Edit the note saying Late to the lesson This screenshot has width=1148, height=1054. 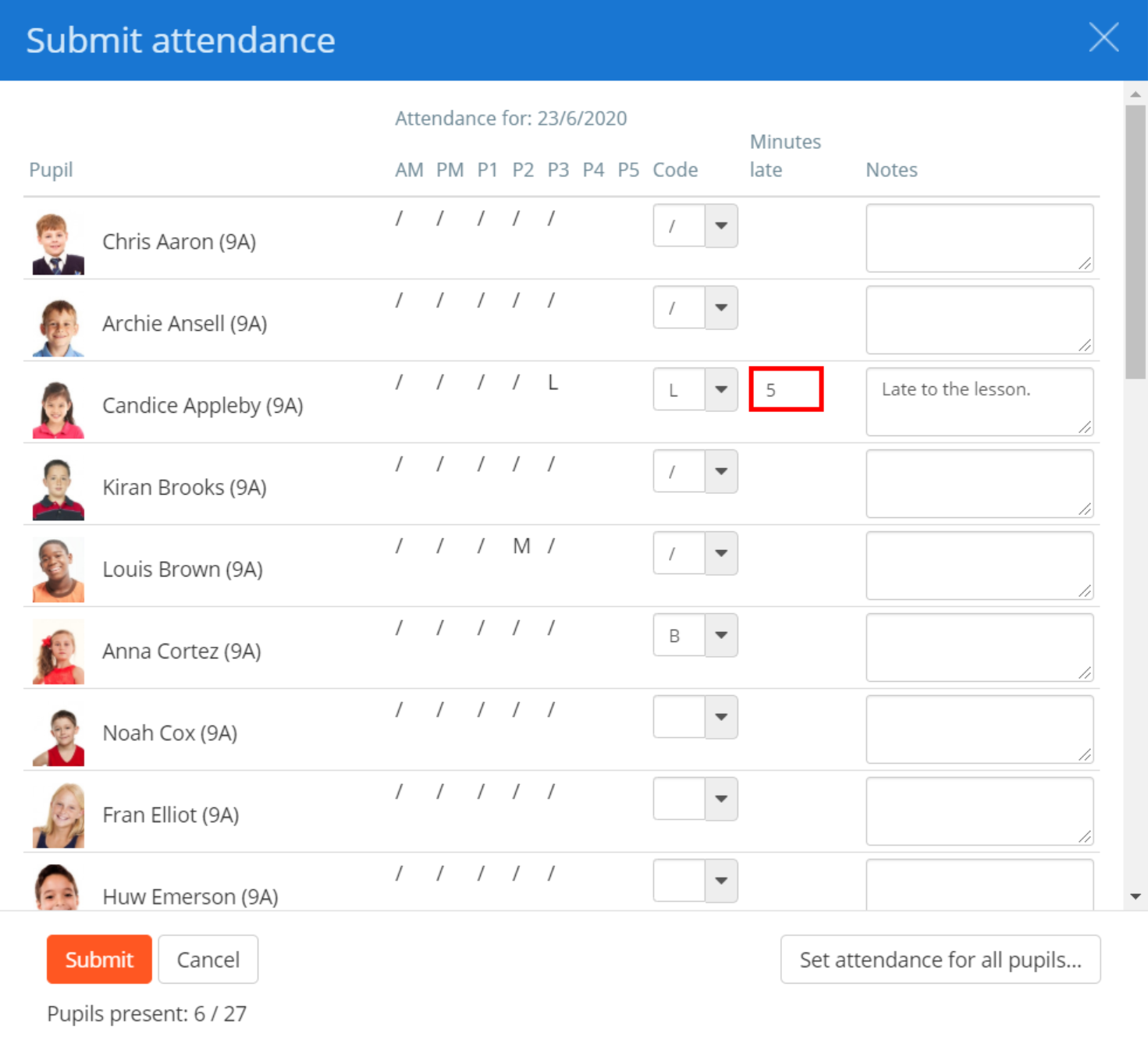[x=979, y=402]
